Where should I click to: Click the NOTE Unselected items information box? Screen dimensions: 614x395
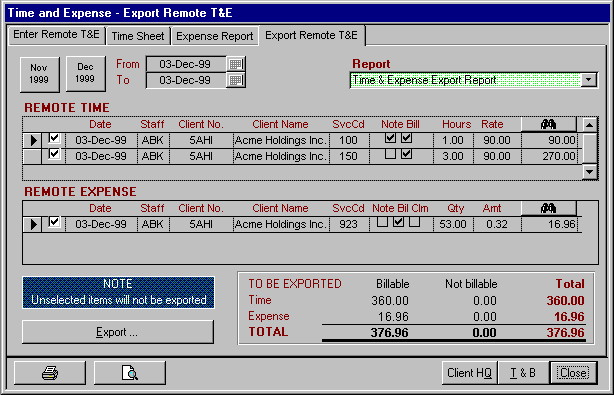(118, 292)
